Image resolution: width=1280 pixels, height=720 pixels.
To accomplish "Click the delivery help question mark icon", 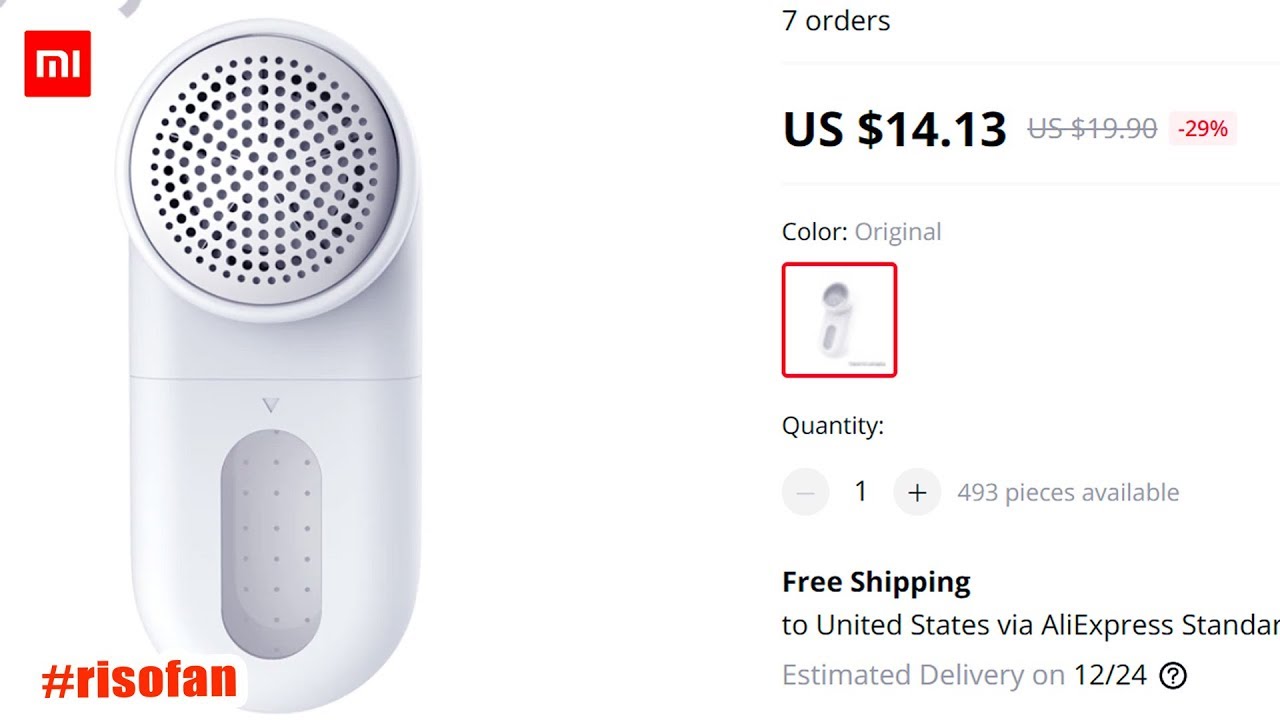I will click(x=1172, y=676).
